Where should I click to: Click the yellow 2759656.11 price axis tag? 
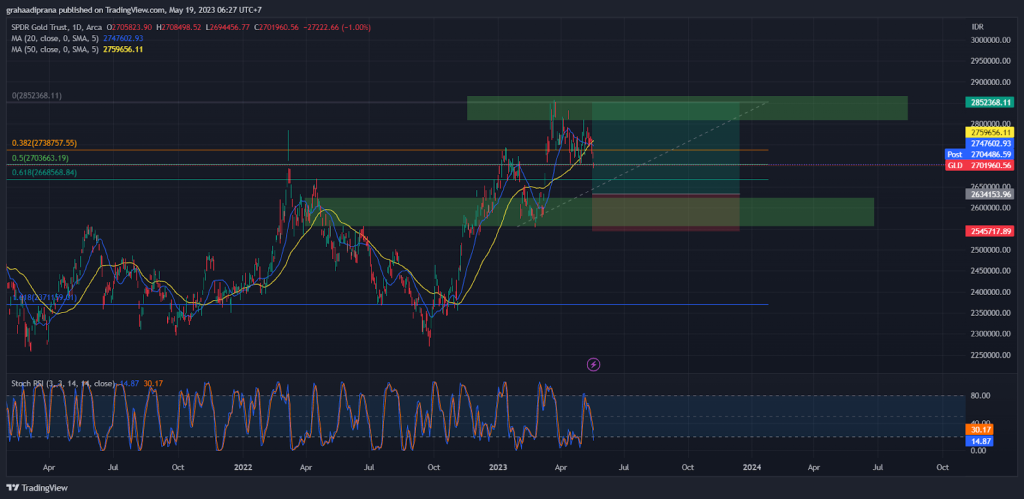coord(990,132)
